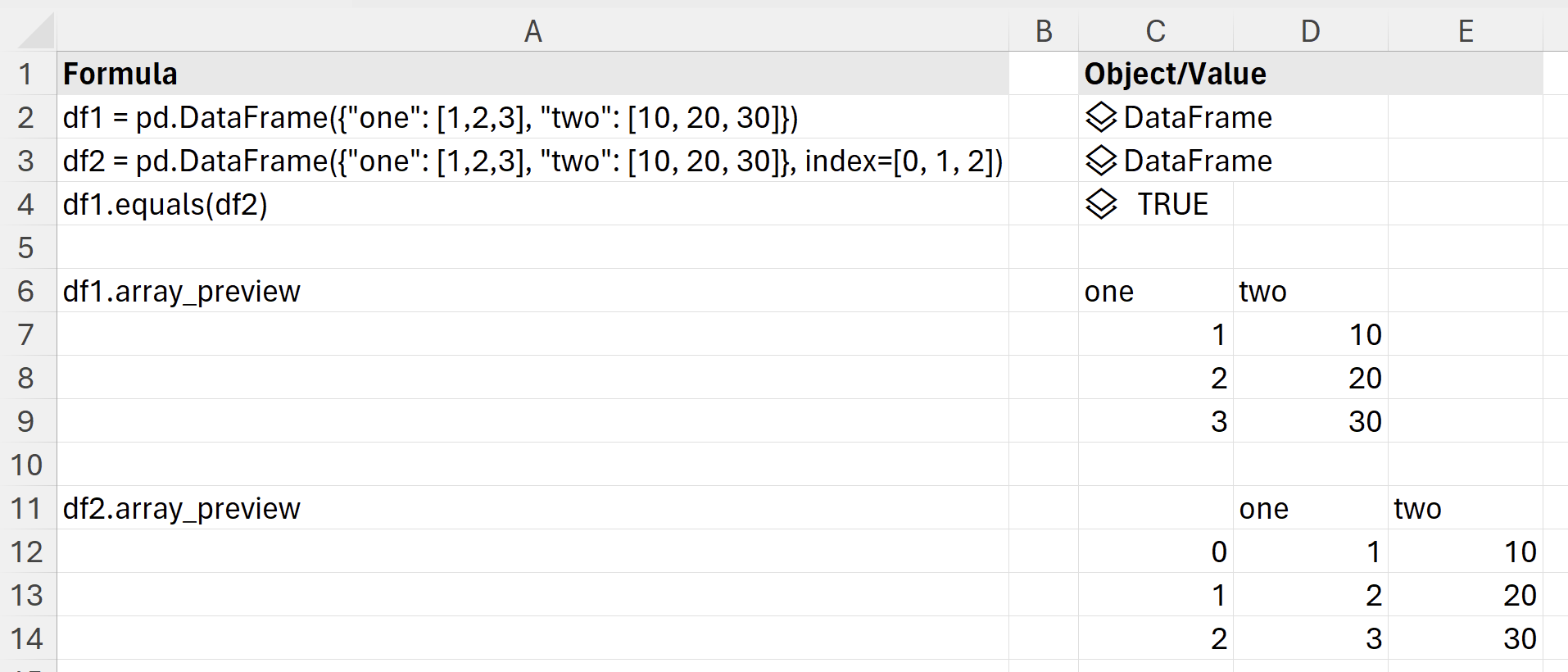
Task: Click the layered-diamond icon in row 3
Action: [x=1099, y=161]
